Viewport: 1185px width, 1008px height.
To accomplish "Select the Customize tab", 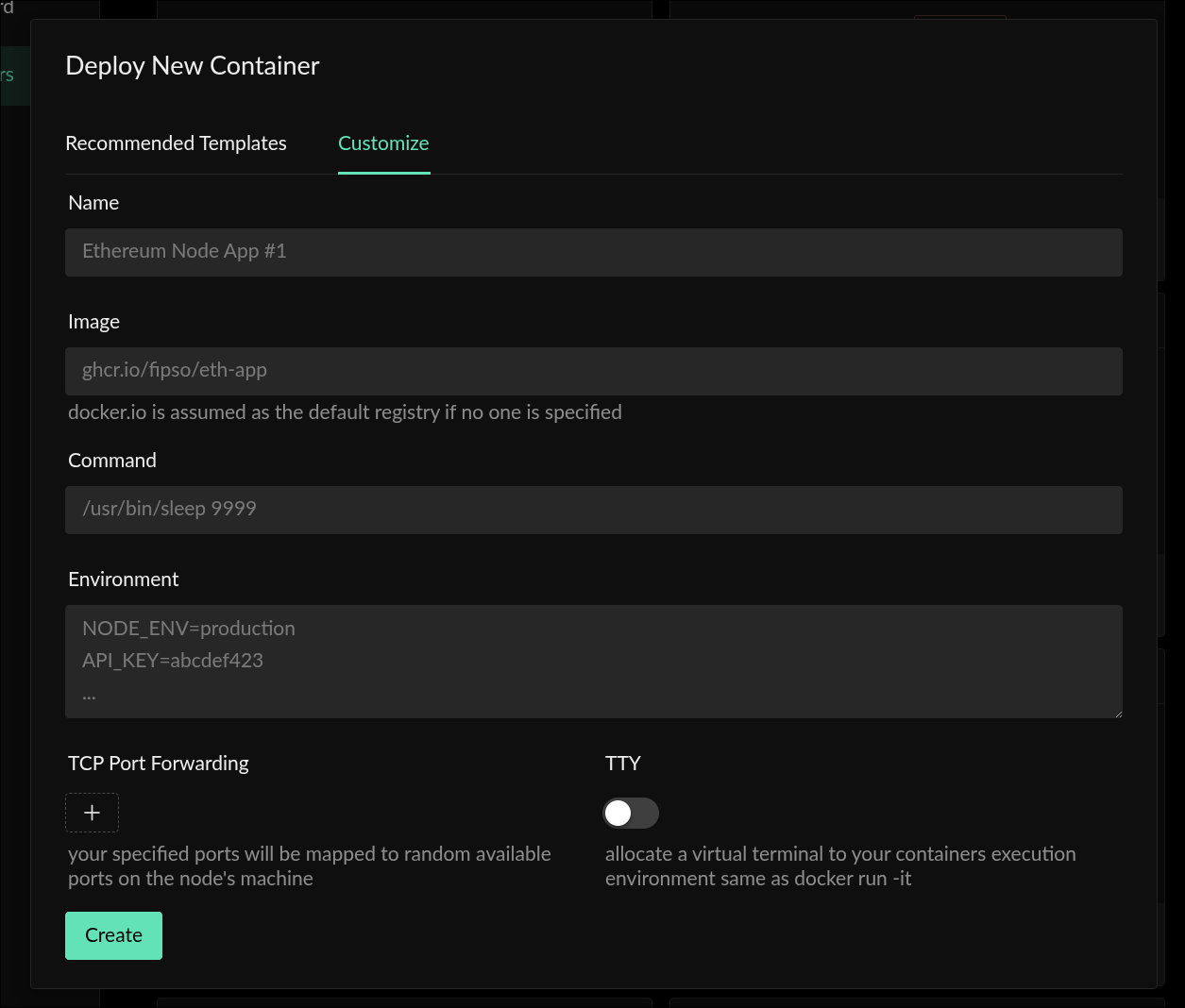I will [383, 143].
